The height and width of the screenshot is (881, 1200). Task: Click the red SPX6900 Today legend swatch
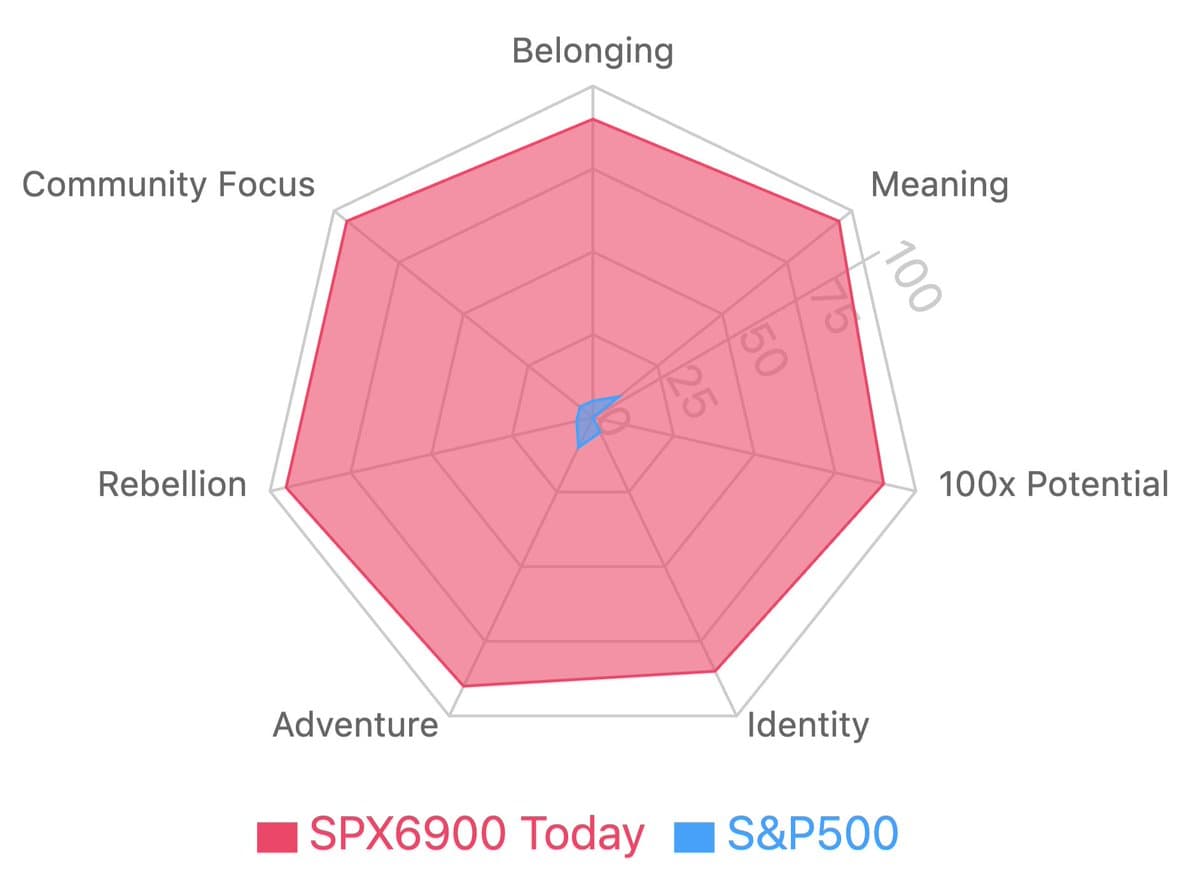click(277, 837)
